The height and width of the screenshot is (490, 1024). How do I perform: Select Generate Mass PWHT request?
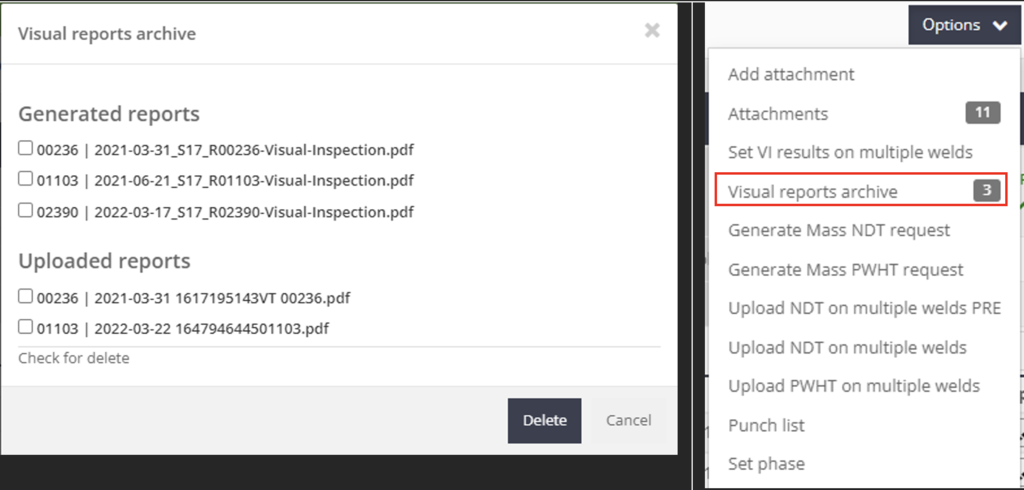(846, 269)
